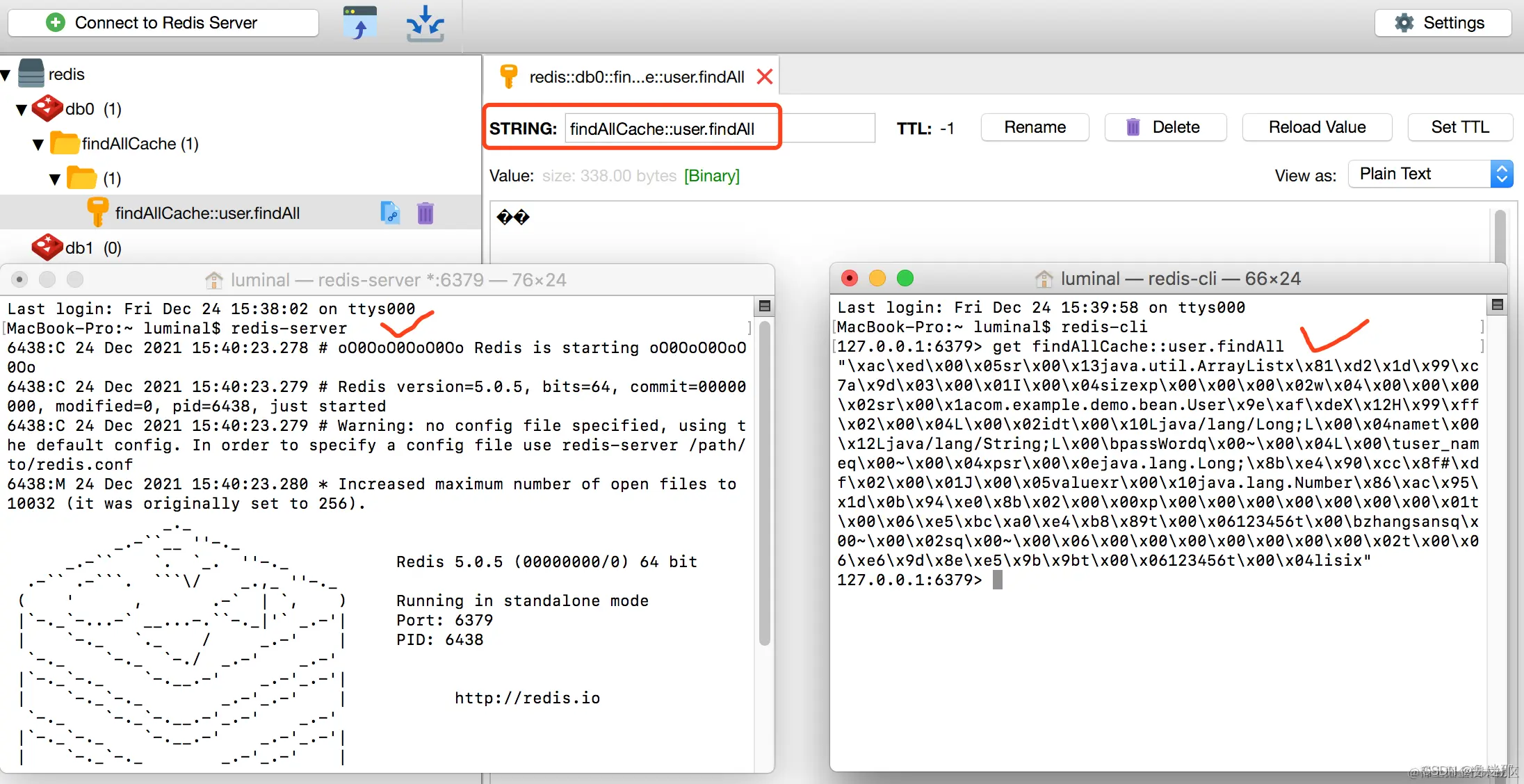Viewport: 1524px width, 784px height.
Task: Click Set TTL button
Action: click(x=1460, y=127)
